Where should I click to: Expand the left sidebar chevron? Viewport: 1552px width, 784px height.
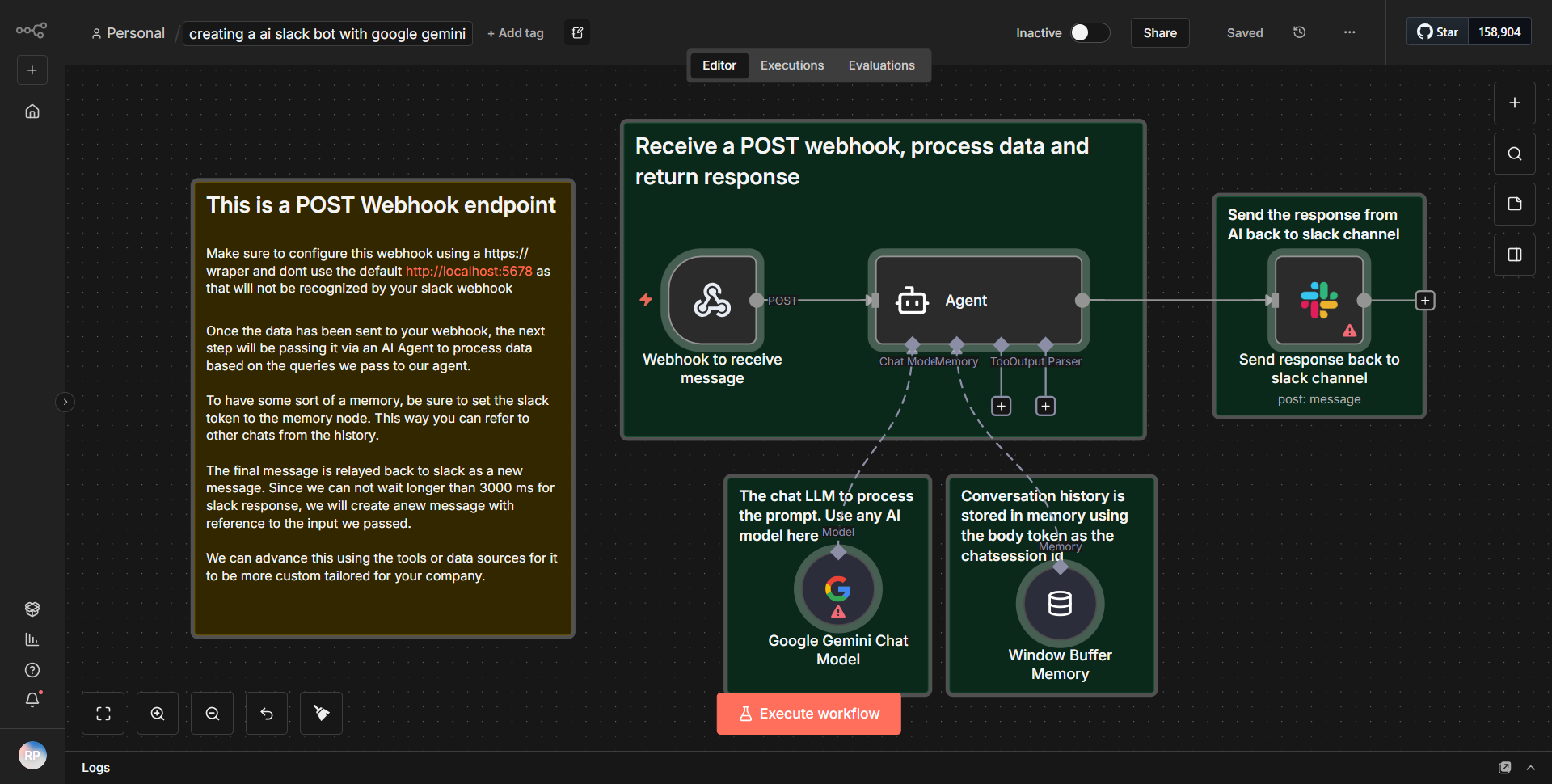pyautogui.click(x=65, y=402)
